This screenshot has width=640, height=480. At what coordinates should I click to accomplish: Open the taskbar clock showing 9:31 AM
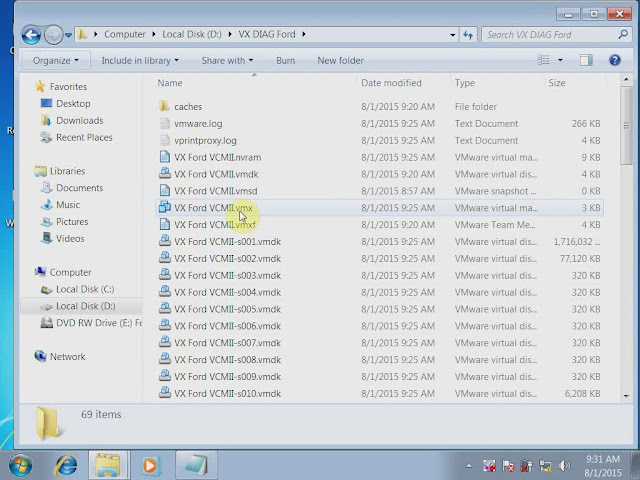[602, 466]
